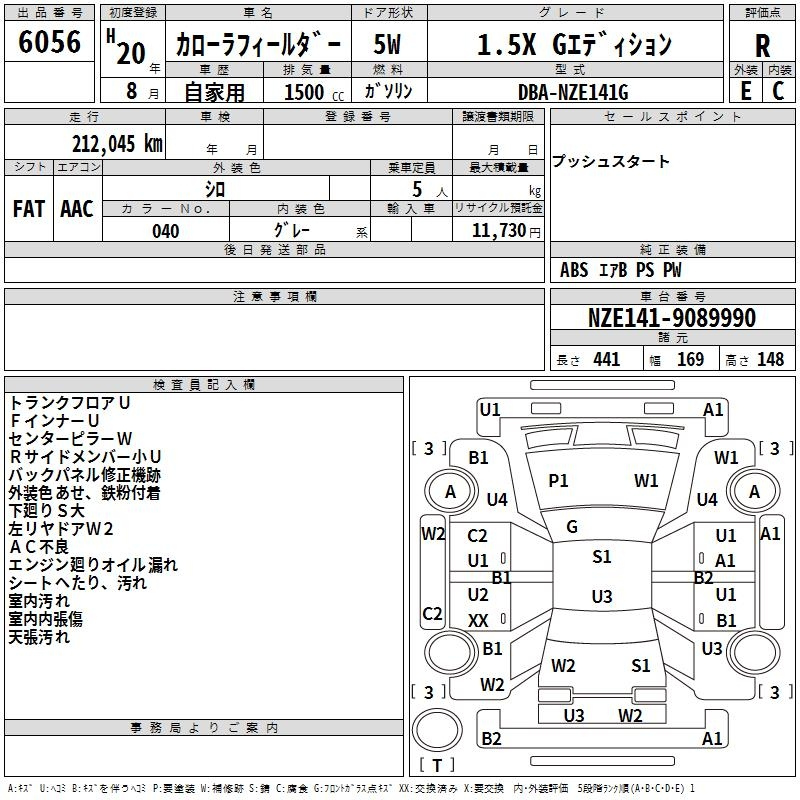Select the W2 mark on the rear window
Screen dimensions: 800x800
(x=563, y=665)
